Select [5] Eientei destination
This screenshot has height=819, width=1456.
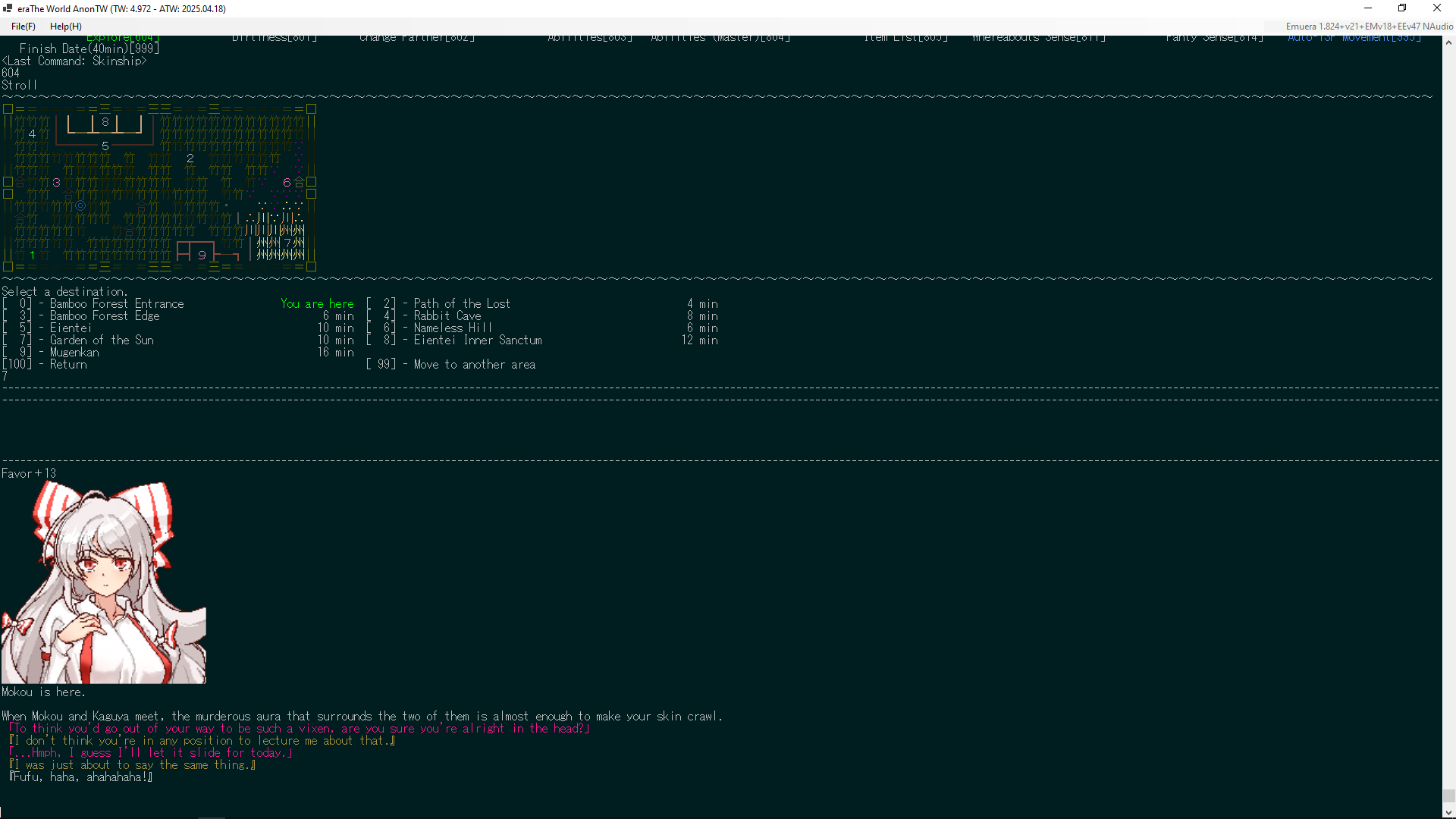70,328
